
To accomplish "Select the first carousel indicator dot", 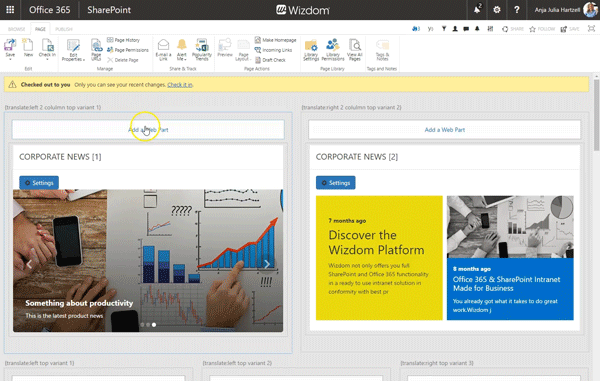I will tap(142, 324).
